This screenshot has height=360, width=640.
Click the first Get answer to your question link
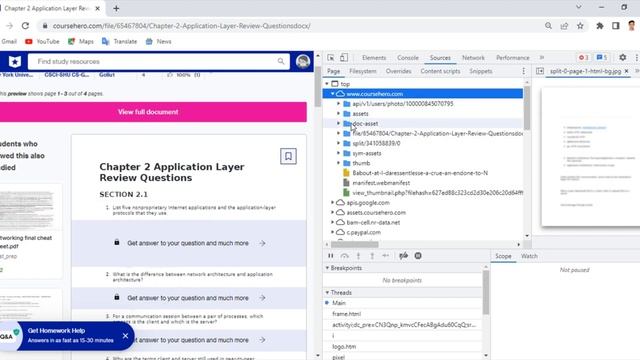pos(189,243)
